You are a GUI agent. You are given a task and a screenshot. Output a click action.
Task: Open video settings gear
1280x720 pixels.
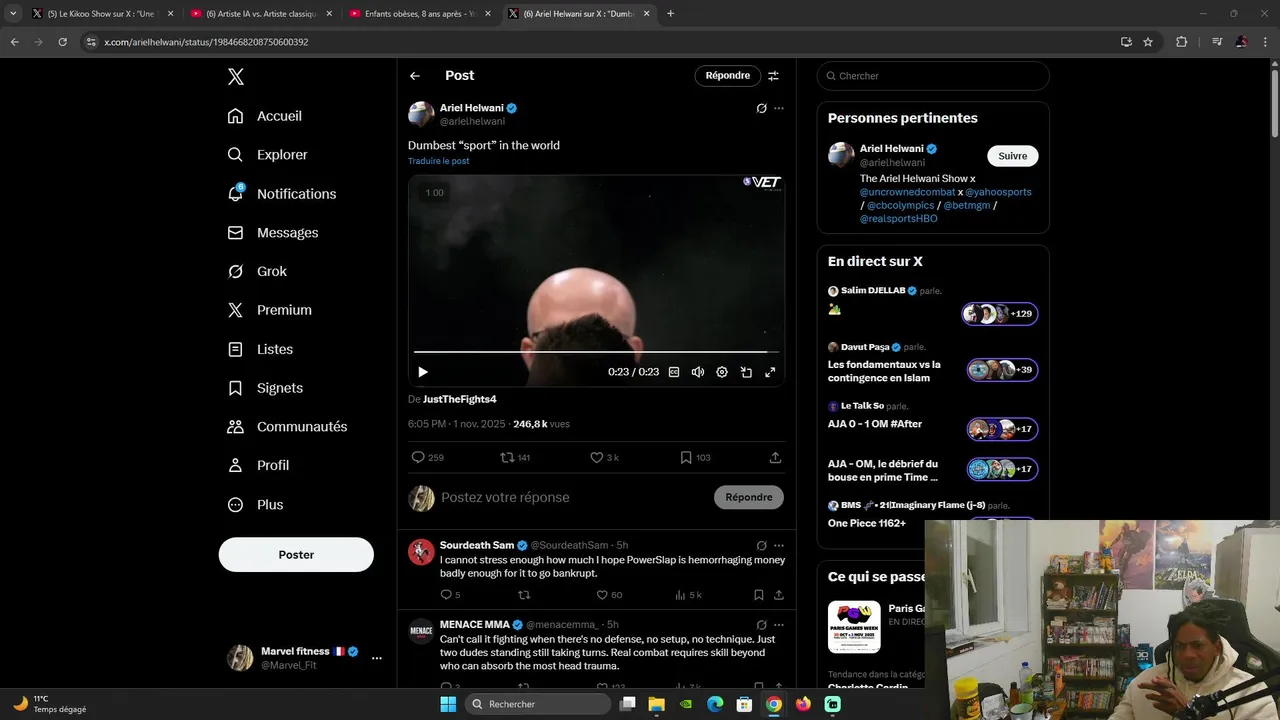pos(722,372)
